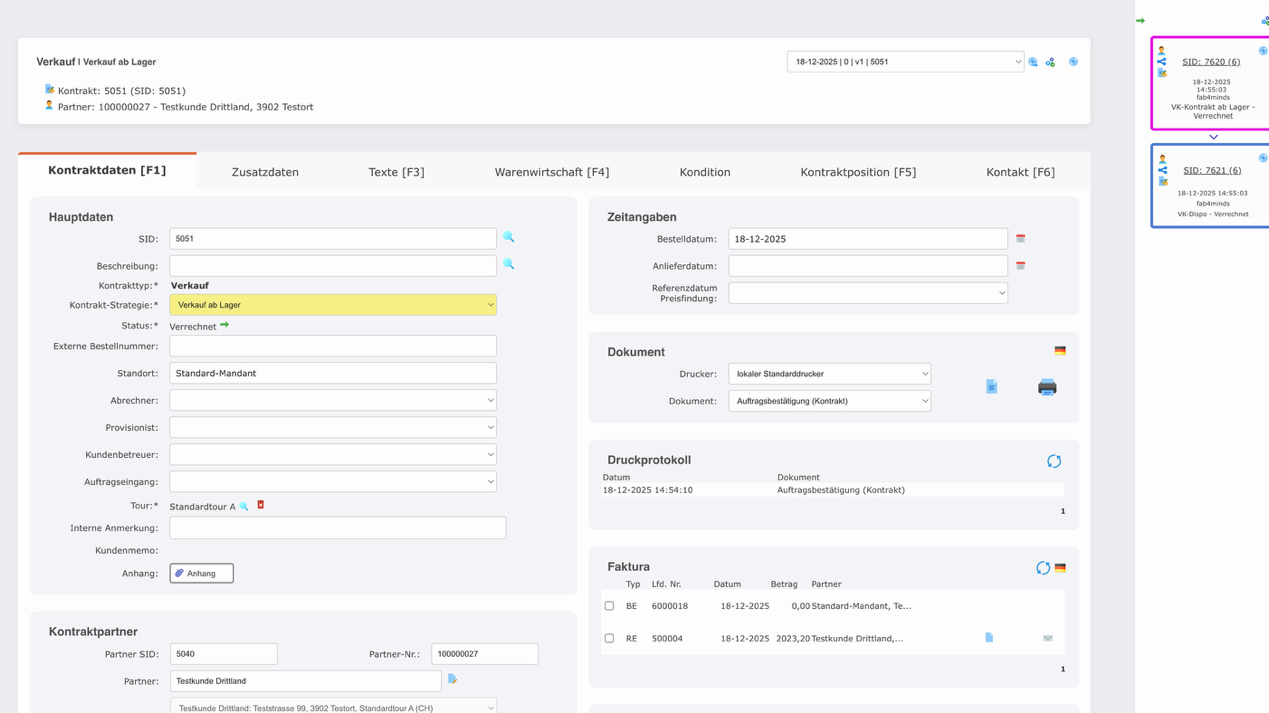The width and height of the screenshot is (1269, 713).
Task: Open the Kontrakt-Strategie dropdown
Action: pyautogui.click(x=332, y=305)
